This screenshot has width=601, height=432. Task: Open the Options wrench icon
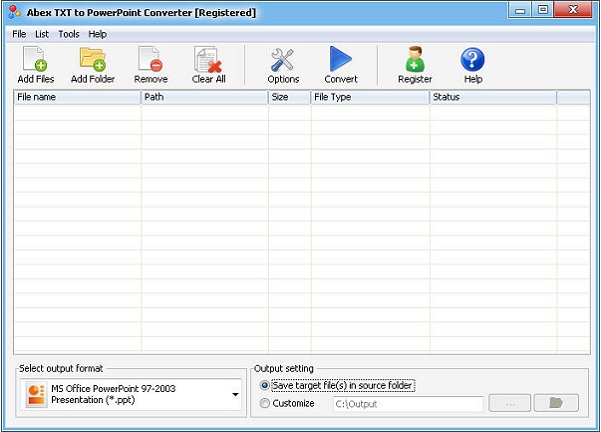pos(282,59)
